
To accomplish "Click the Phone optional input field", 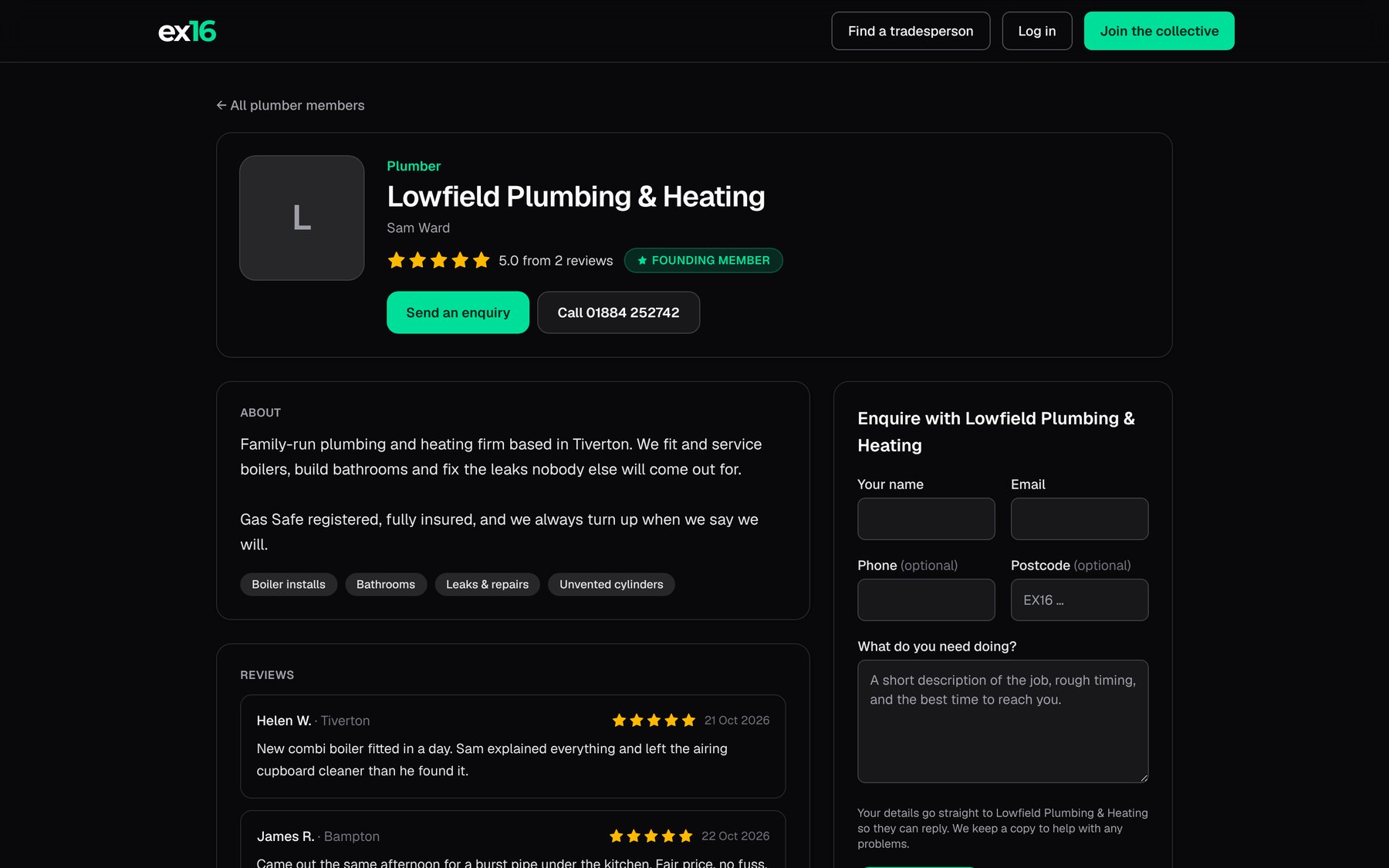I will coord(926,599).
